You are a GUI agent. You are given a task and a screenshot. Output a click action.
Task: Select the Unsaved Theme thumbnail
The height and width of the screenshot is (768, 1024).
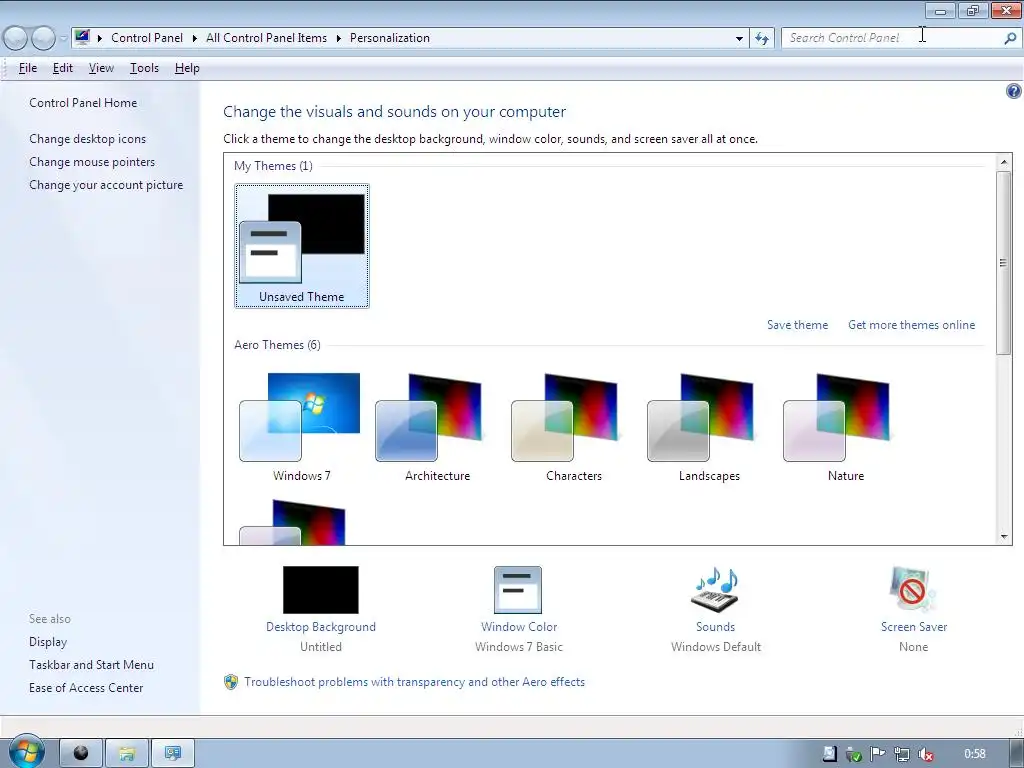pyautogui.click(x=302, y=246)
